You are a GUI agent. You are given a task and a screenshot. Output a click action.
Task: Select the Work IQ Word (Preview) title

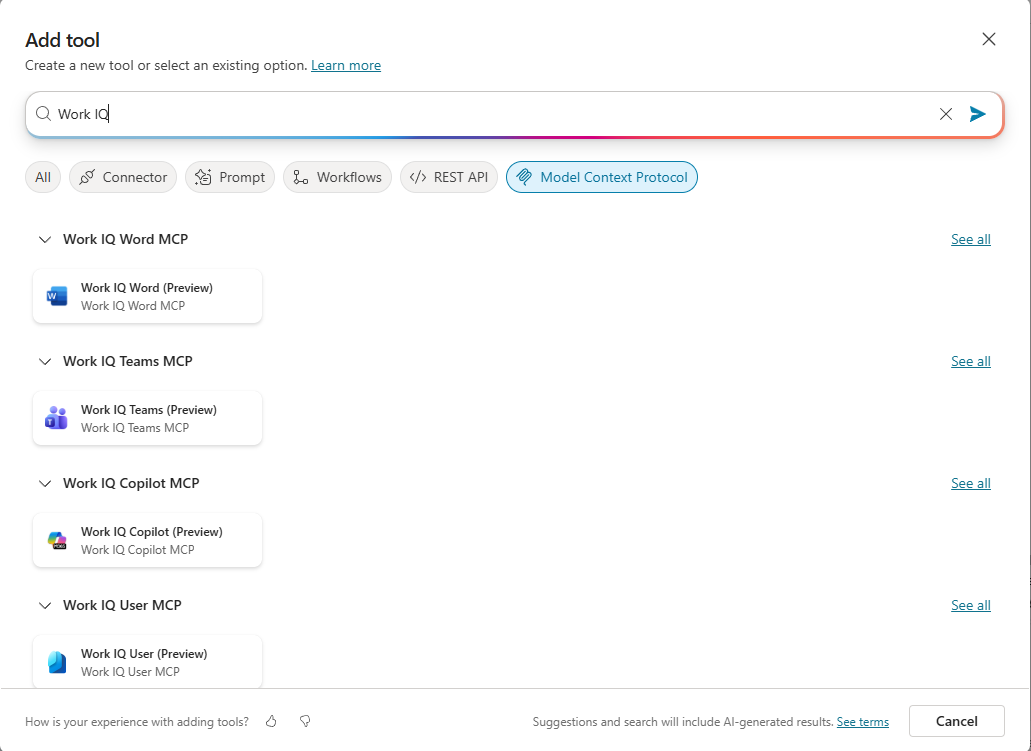(x=147, y=287)
